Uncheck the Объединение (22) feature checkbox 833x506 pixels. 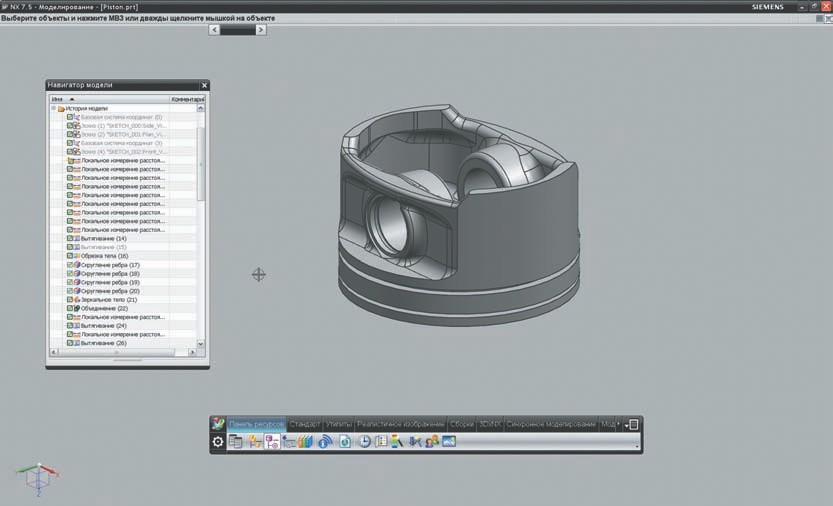(x=70, y=308)
